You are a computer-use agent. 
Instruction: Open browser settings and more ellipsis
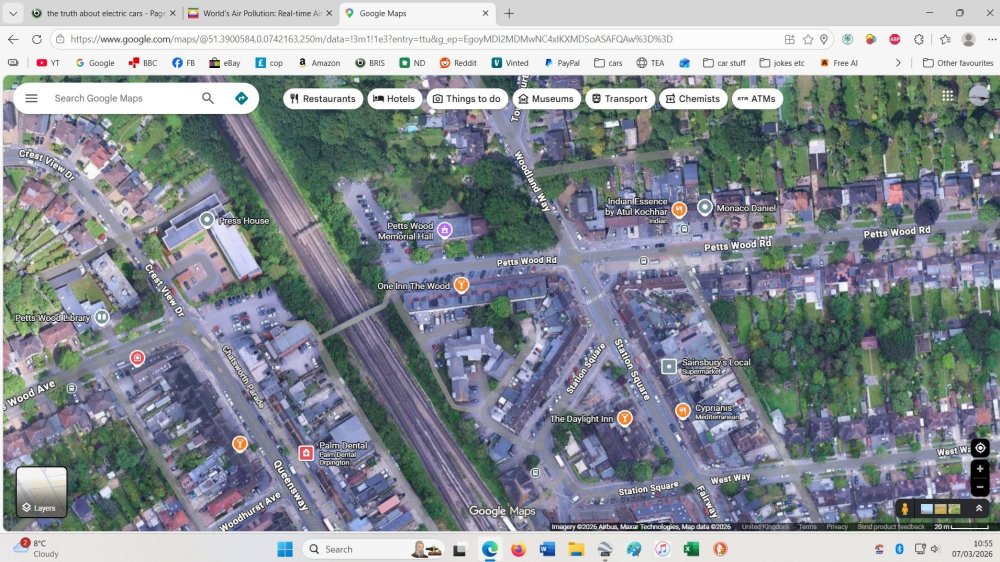pyautogui.click(x=992, y=40)
